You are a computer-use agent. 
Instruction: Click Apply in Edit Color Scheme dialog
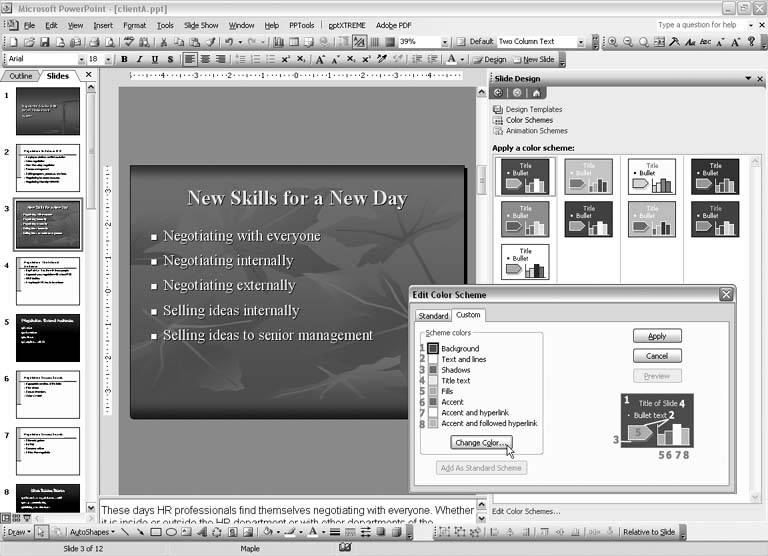coord(657,337)
